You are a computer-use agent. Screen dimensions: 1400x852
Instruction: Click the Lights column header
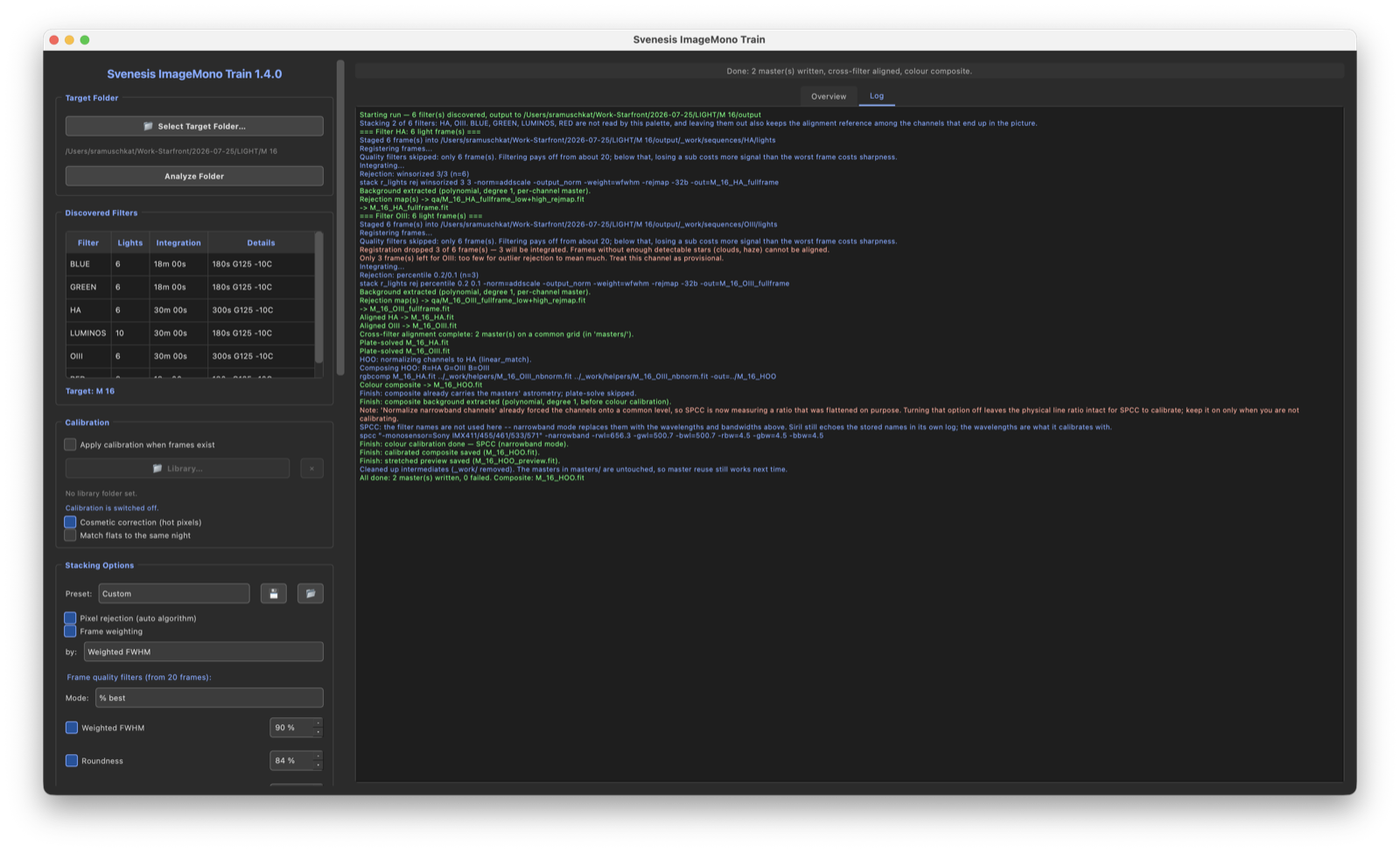(x=129, y=242)
